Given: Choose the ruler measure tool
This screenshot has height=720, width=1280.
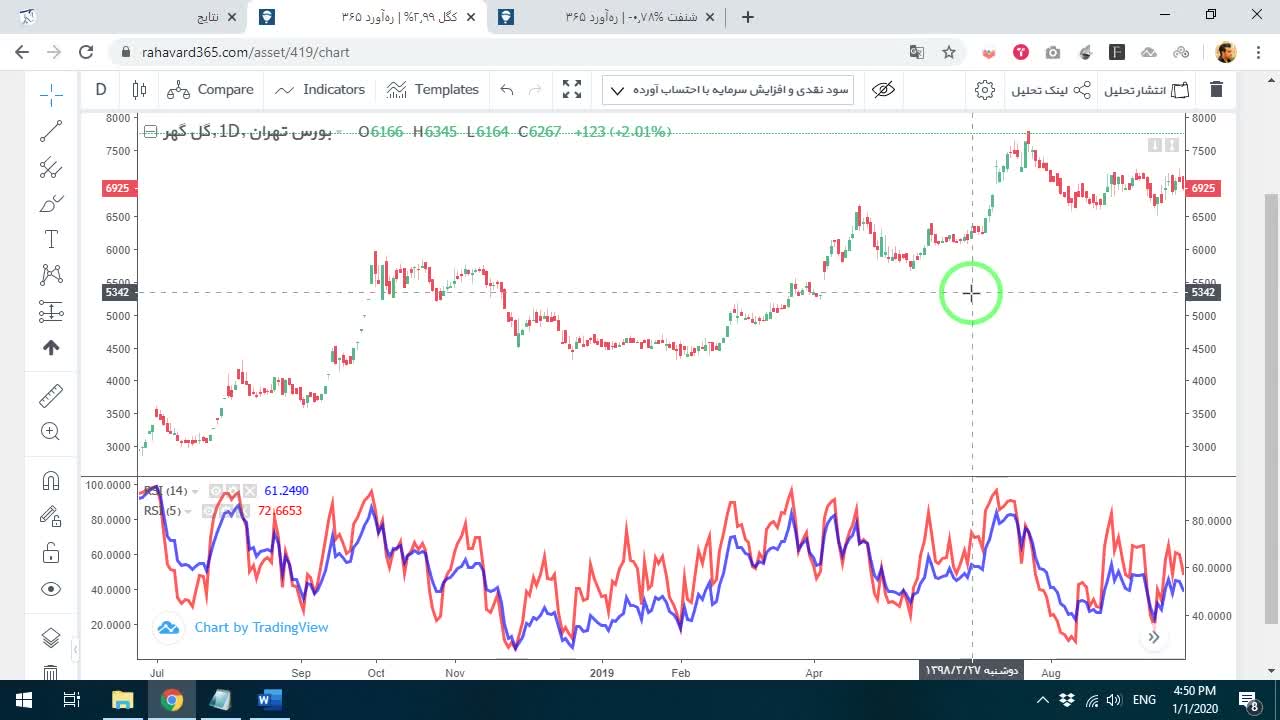Looking at the screenshot, I should point(51,396).
